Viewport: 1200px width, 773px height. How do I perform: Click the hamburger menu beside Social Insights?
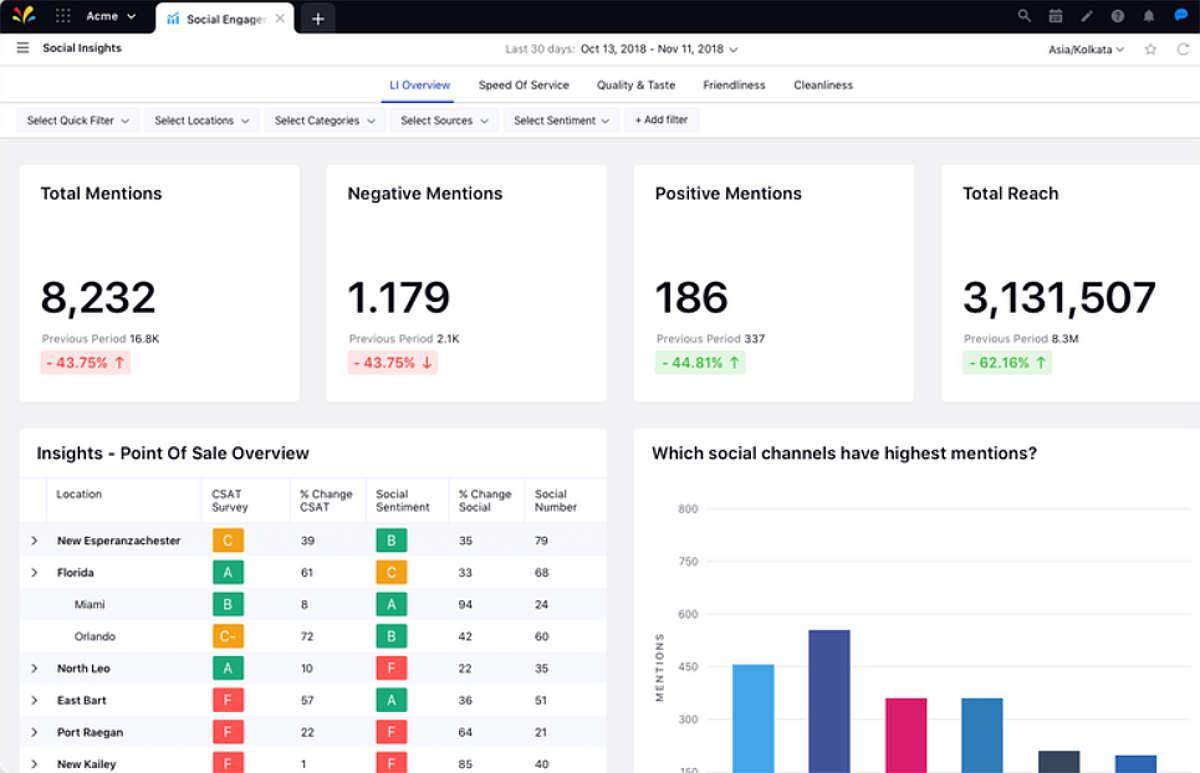tap(22, 47)
